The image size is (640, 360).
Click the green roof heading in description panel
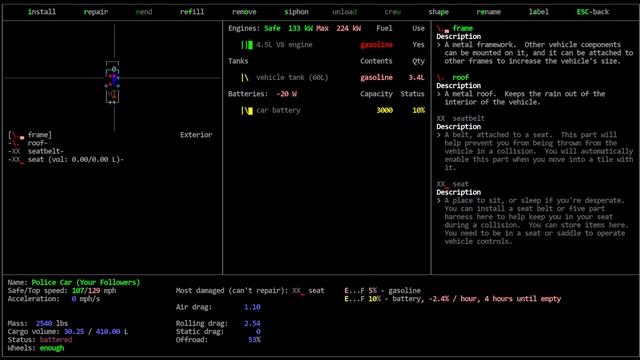tap(460, 77)
